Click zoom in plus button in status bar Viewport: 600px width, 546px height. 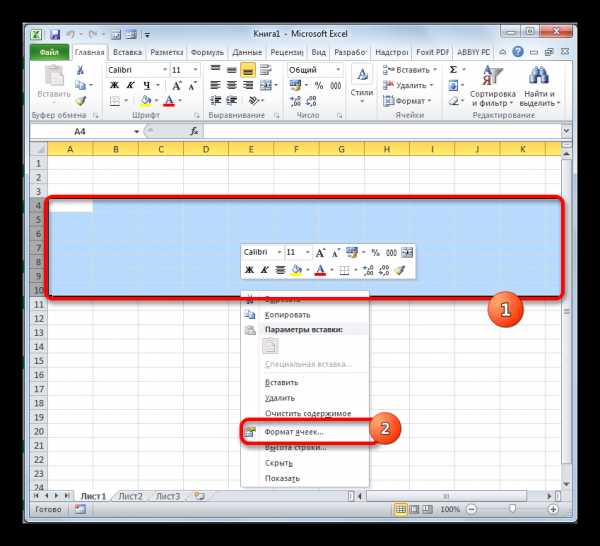tap(553, 509)
